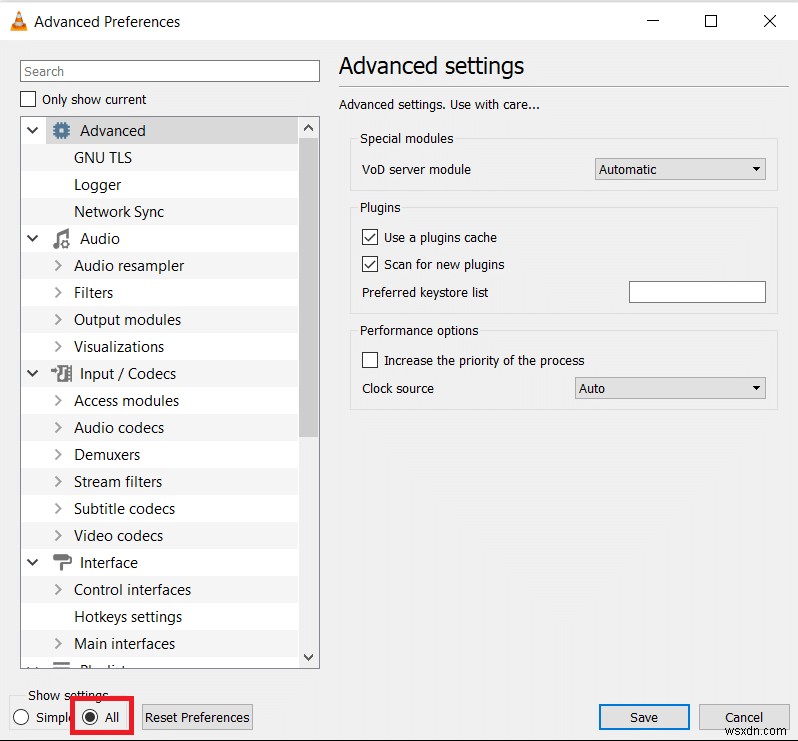
Task: Minimize the Advanced Preferences window
Action: point(653,21)
